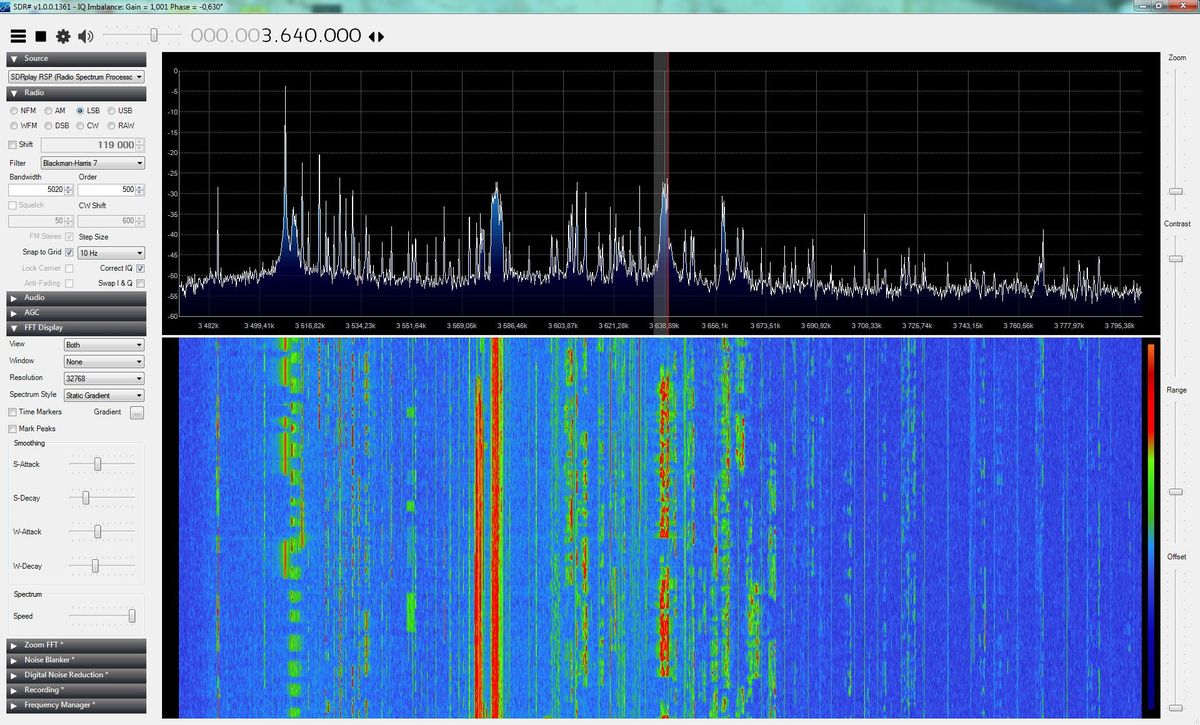Image resolution: width=1200 pixels, height=725 pixels.
Task: Collapse the Source panel
Action: (76, 59)
